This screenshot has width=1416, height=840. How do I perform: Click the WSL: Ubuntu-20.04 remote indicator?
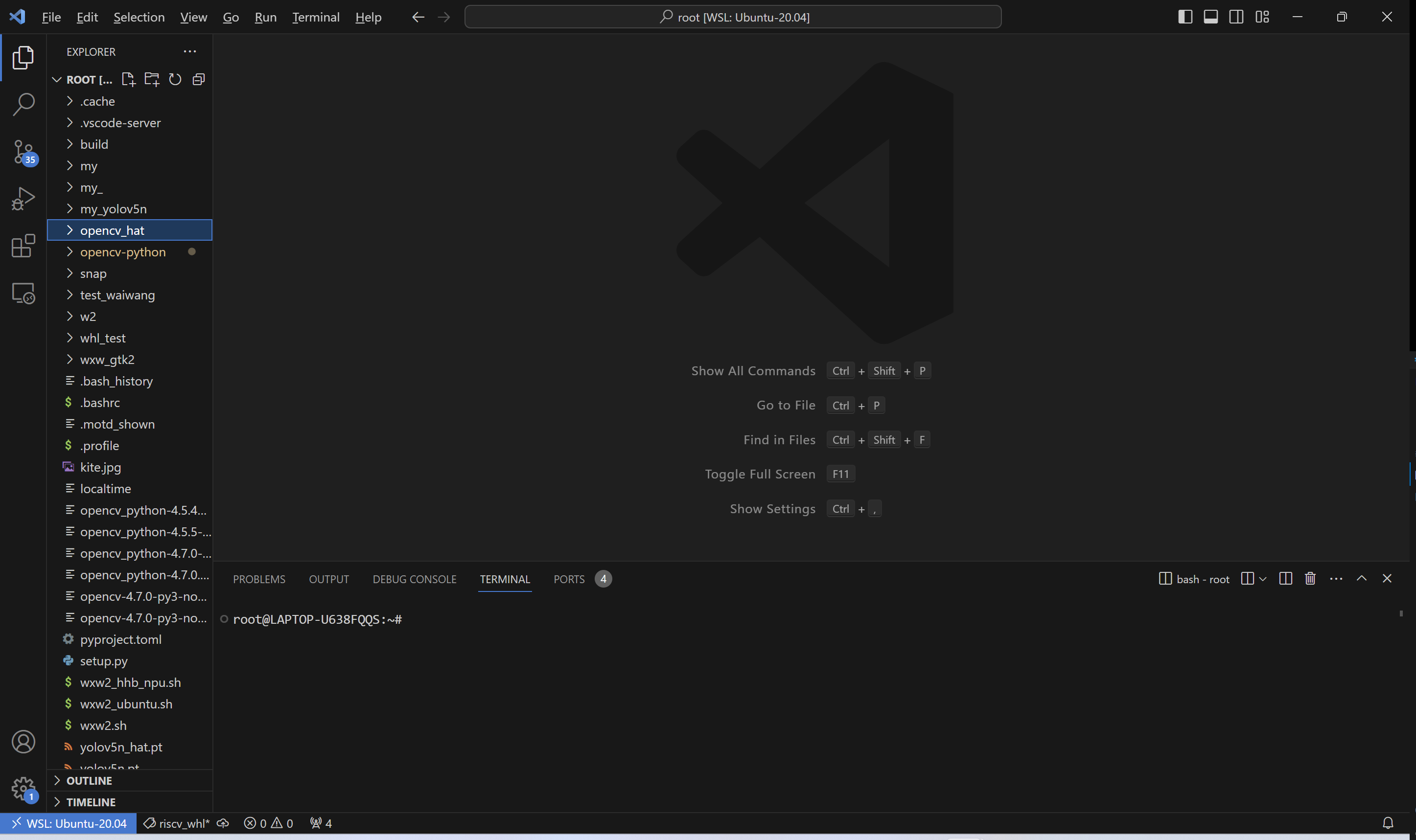click(x=69, y=823)
